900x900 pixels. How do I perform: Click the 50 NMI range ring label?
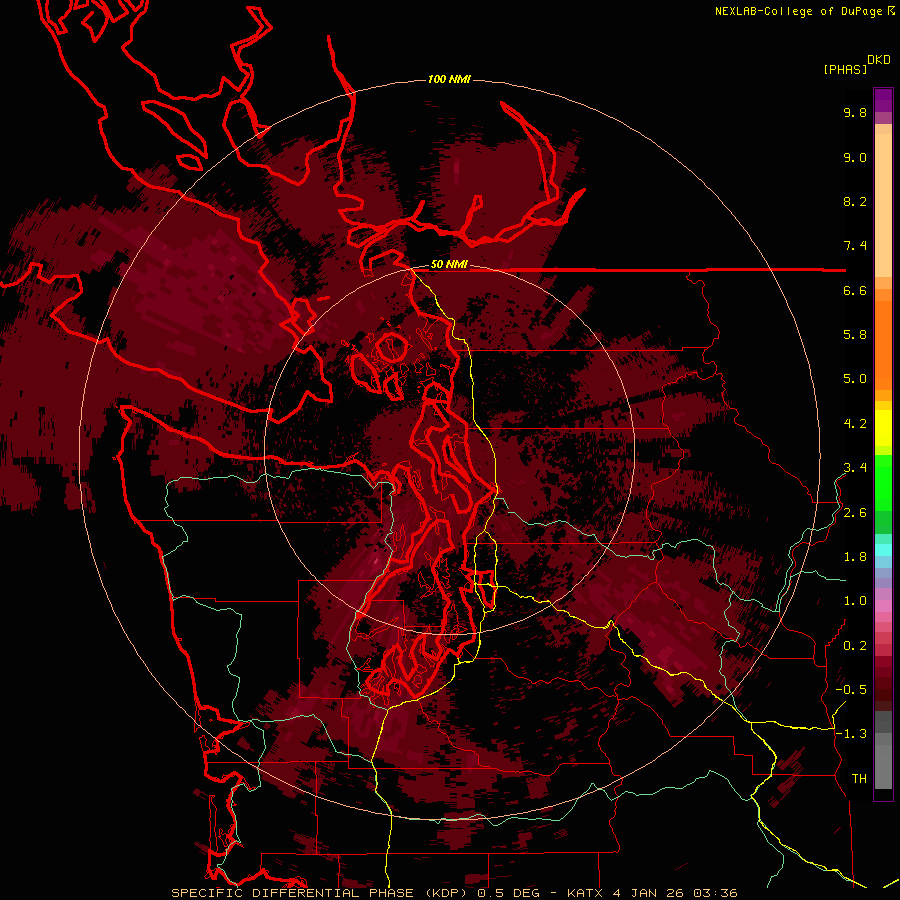[x=449, y=265]
